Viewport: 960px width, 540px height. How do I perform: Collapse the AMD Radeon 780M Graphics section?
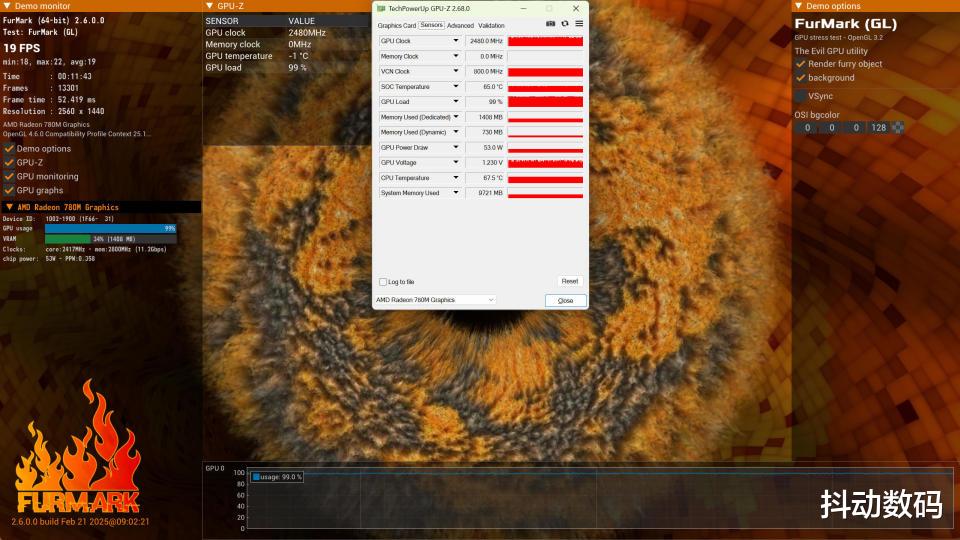9,207
